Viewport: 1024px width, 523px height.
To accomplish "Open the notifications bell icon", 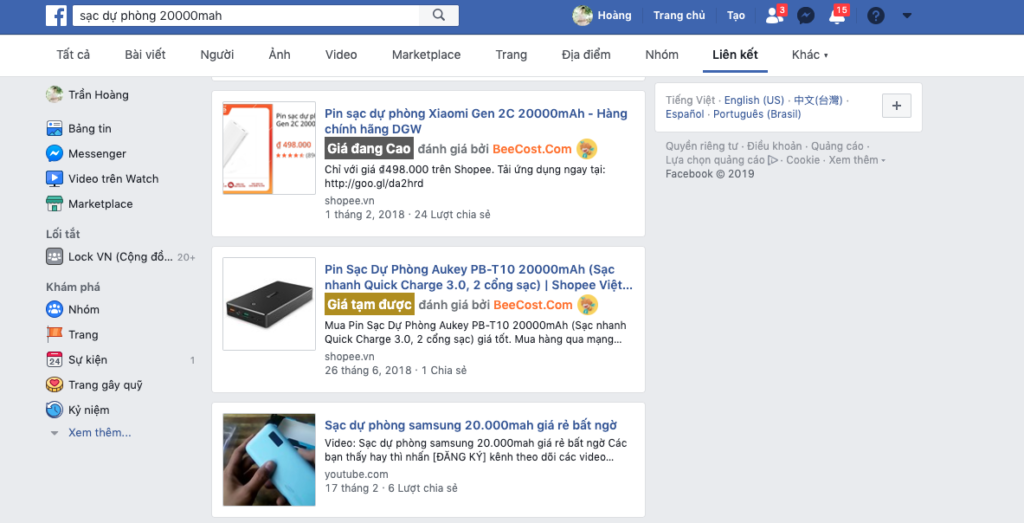I will (837, 15).
